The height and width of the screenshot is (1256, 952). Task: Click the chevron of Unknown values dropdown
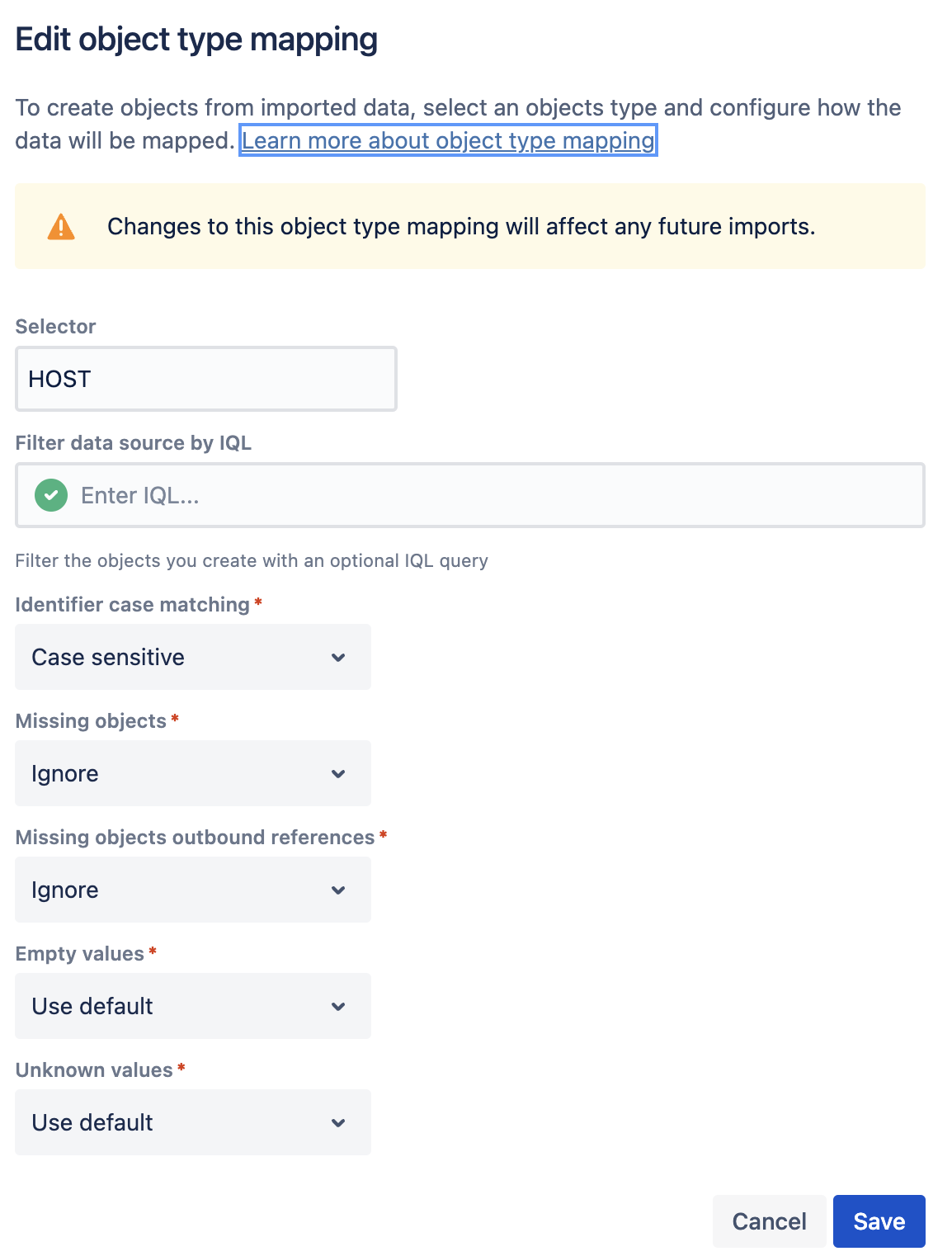pyautogui.click(x=338, y=1123)
